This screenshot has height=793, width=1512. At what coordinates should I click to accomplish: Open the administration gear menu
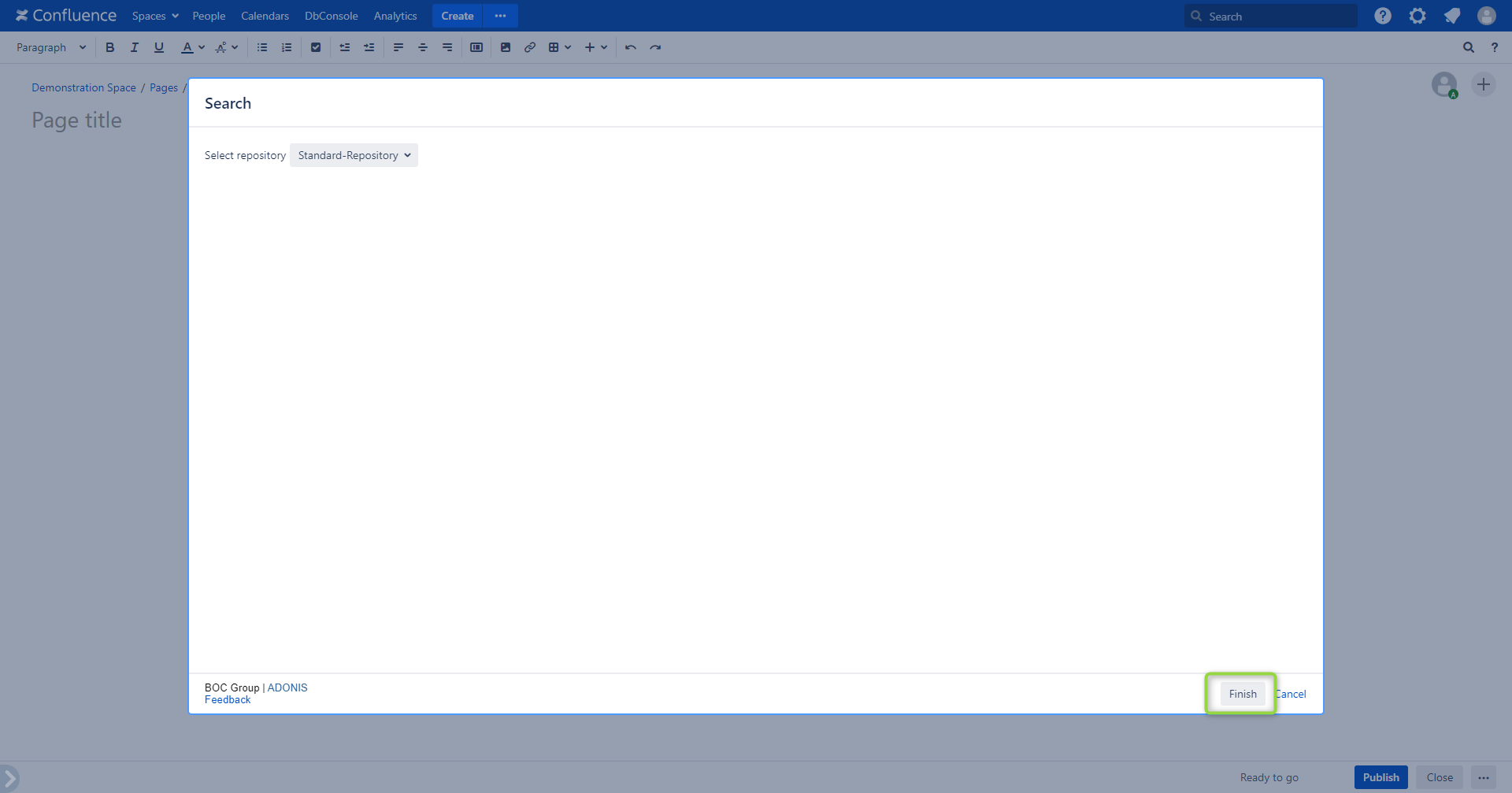pos(1417,16)
